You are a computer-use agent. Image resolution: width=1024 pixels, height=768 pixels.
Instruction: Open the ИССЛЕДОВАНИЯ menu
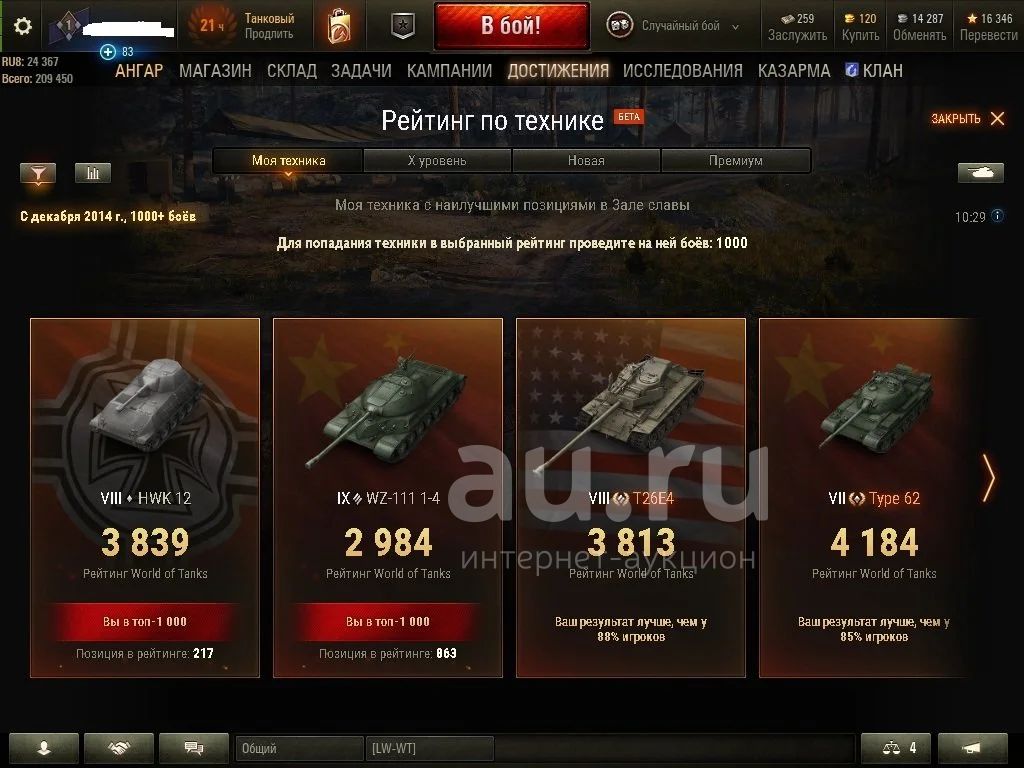[682, 71]
